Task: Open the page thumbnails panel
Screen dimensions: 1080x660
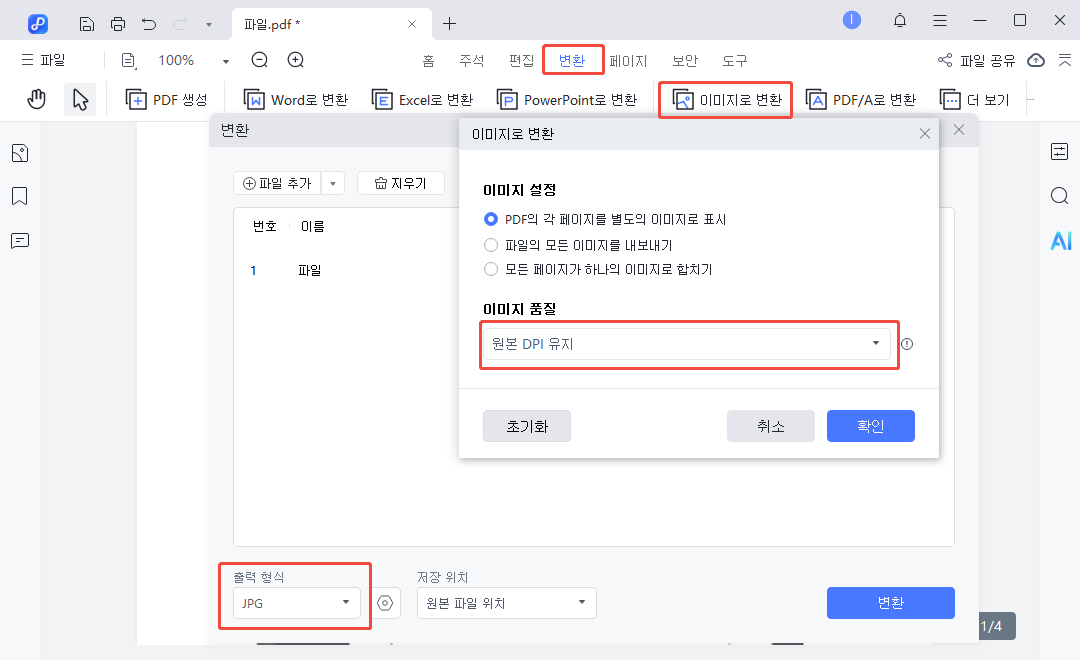Action: pos(19,152)
